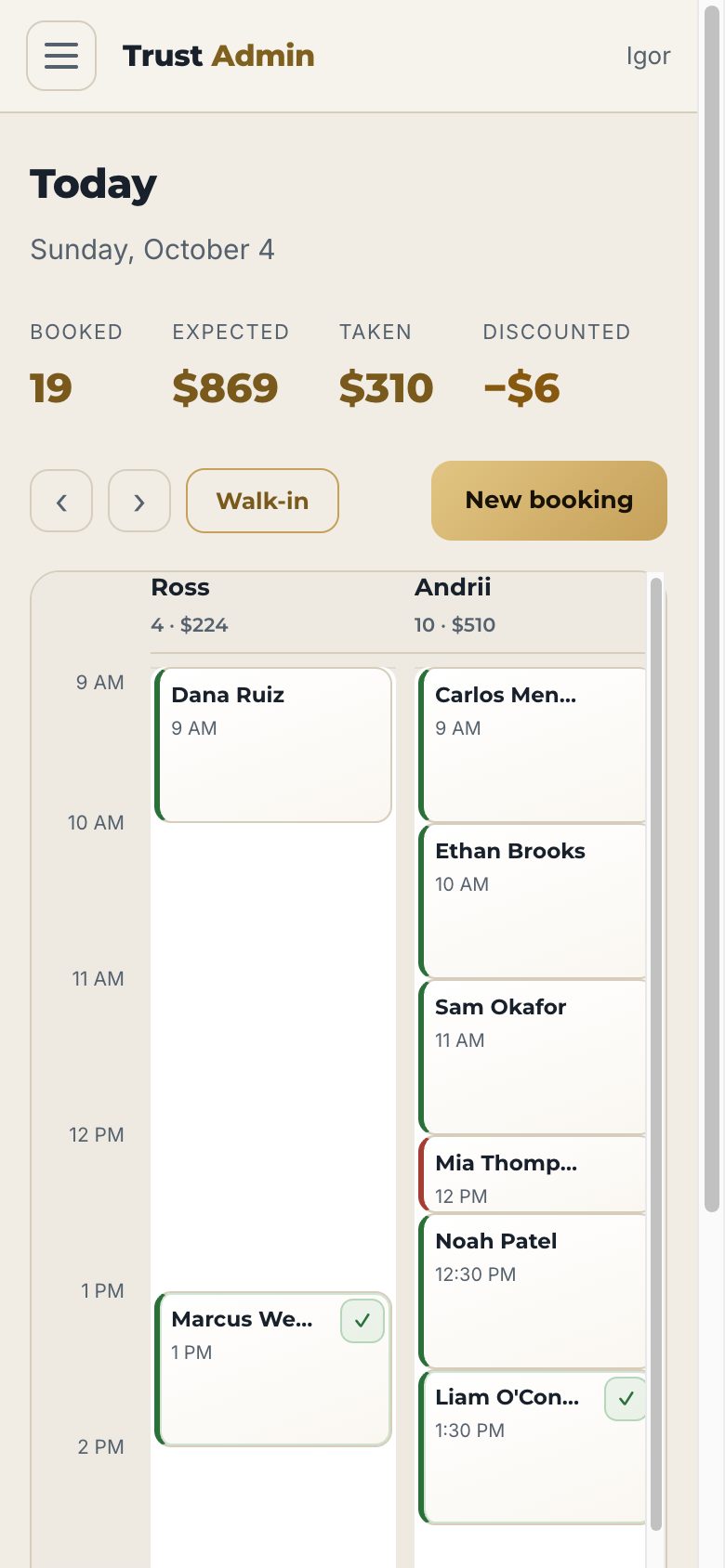Open the hamburger navigation menu

61,56
